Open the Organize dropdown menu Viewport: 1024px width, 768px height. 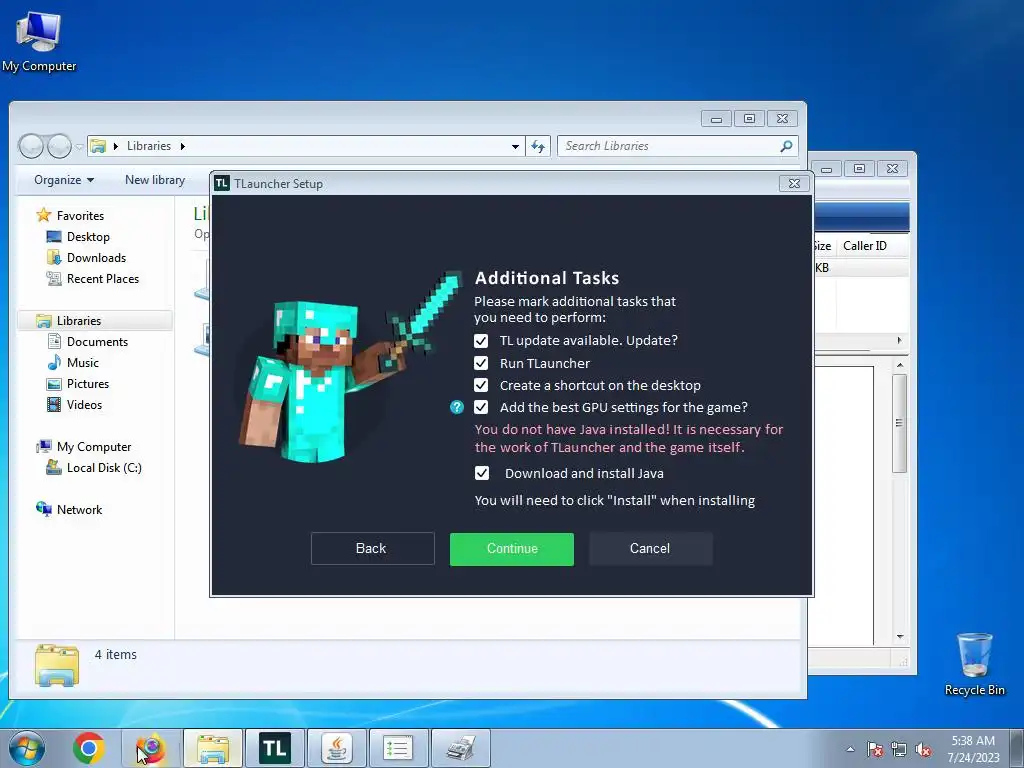point(64,180)
